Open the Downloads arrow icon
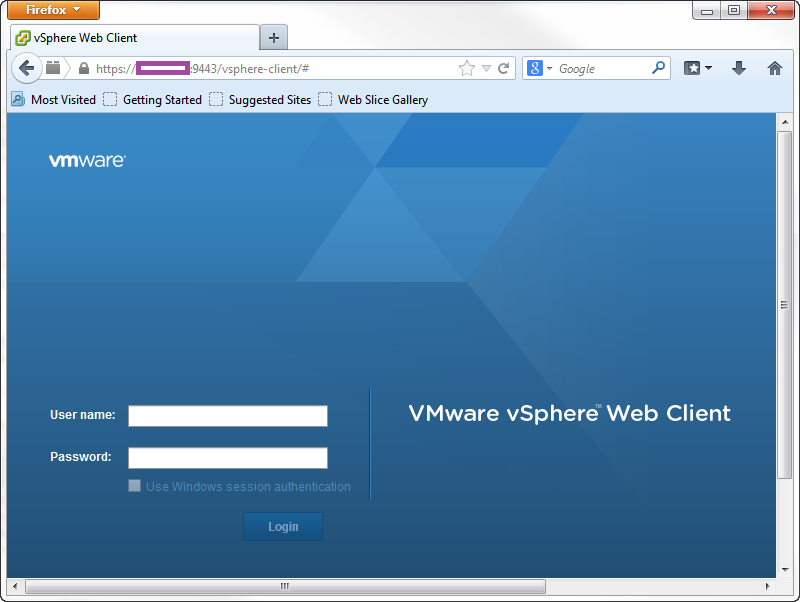The height and width of the screenshot is (602, 800). (739, 68)
